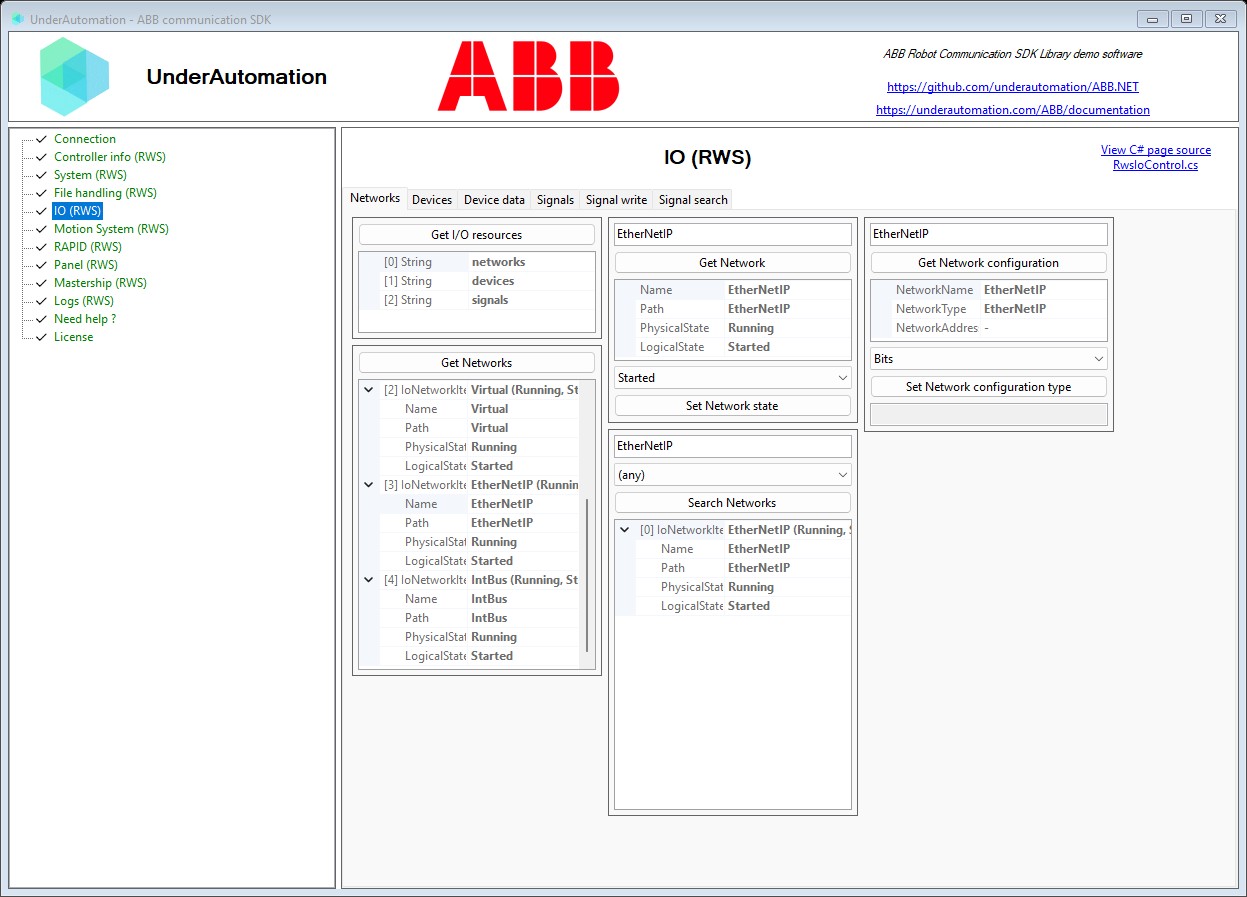1247x897 pixels.
Task: Click the checkmark icon beside Connection
Action: [41, 139]
